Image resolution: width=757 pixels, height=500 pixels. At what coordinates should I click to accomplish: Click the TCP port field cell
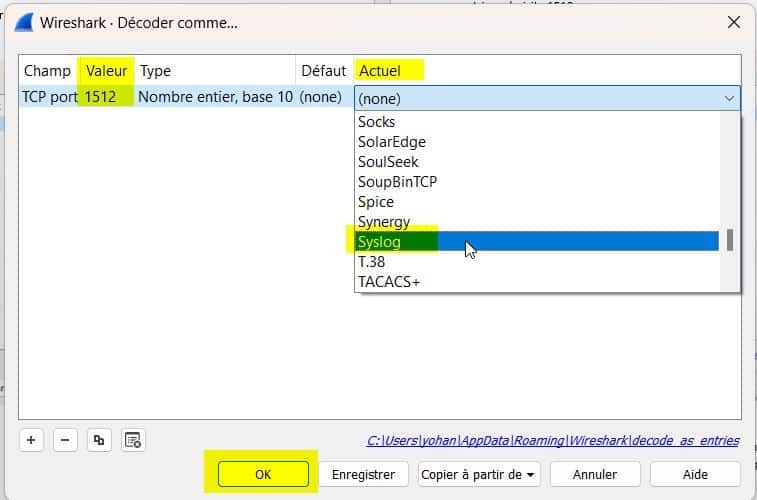pyautogui.click(x=50, y=97)
